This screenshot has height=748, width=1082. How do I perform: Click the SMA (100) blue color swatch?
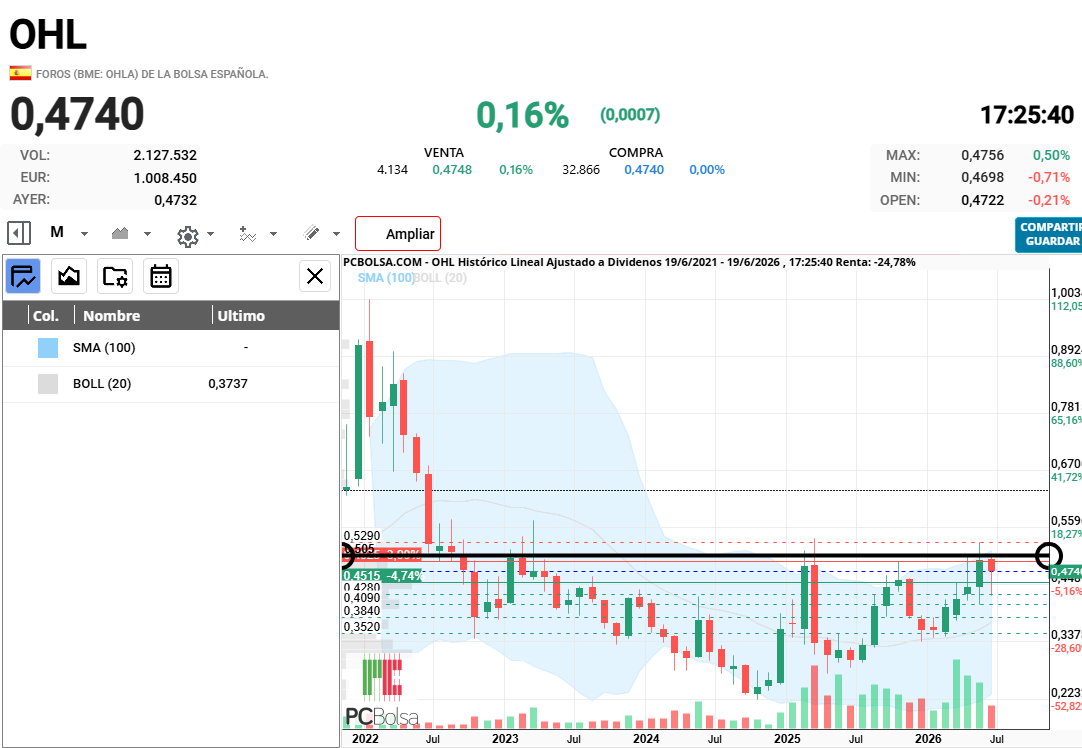click(x=48, y=348)
